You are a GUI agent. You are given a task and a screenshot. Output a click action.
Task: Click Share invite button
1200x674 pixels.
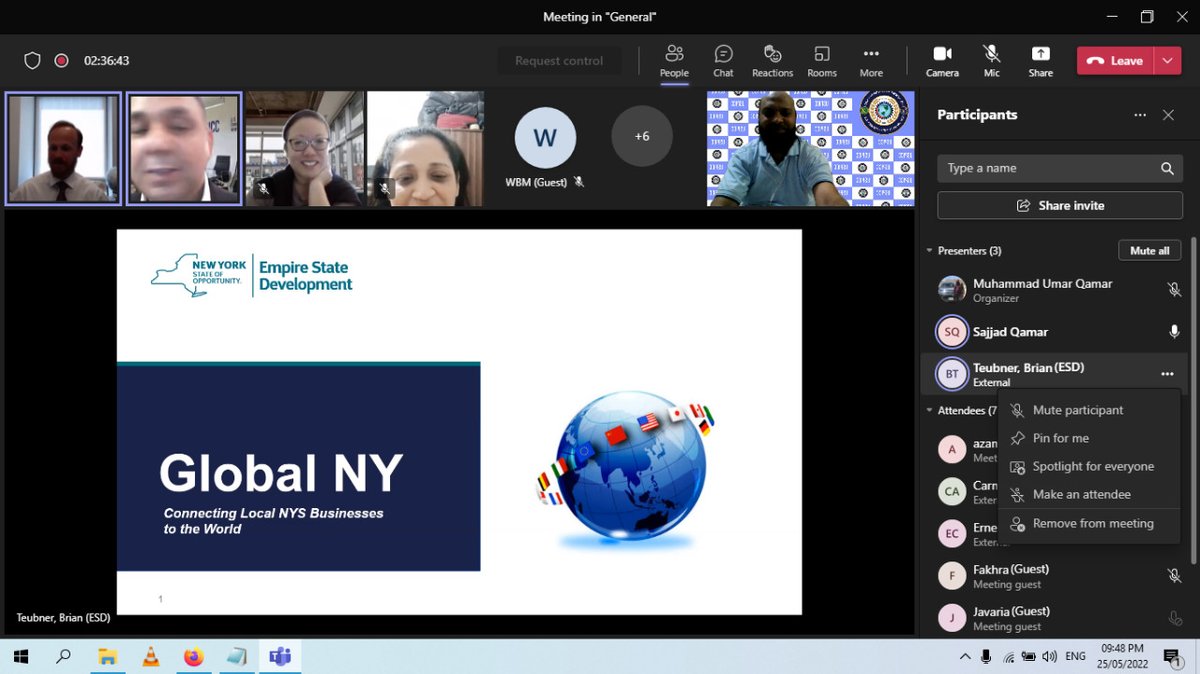pyautogui.click(x=1060, y=205)
